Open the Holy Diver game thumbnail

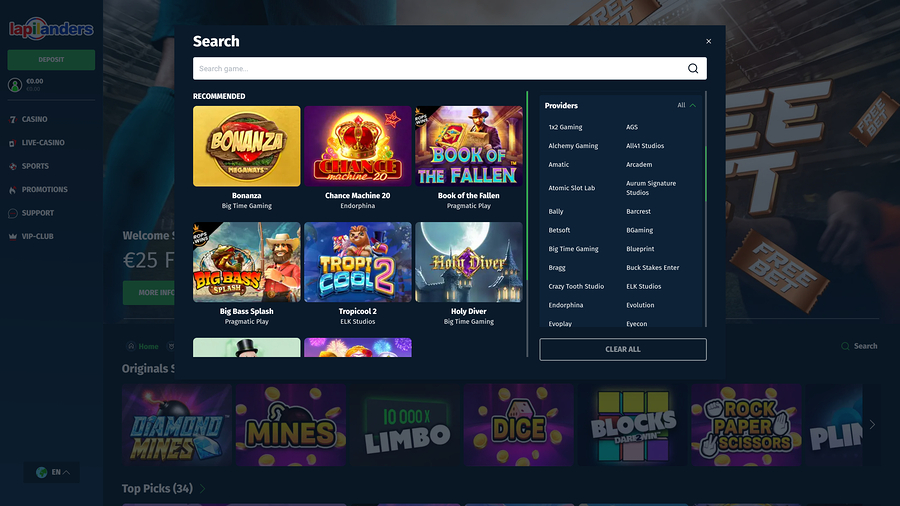[x=469, y=262]
